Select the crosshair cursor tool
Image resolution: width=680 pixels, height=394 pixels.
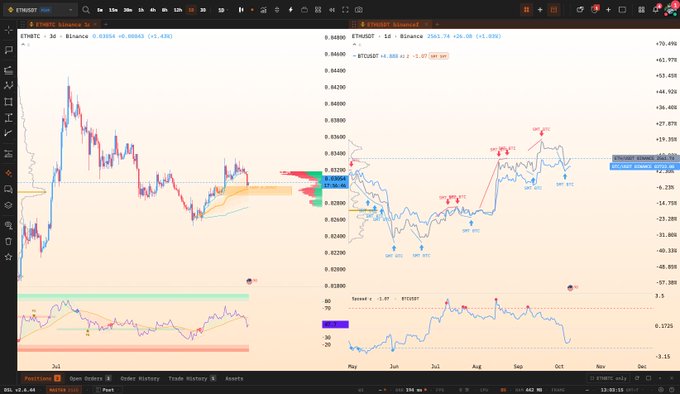click(x=8, y=30)
